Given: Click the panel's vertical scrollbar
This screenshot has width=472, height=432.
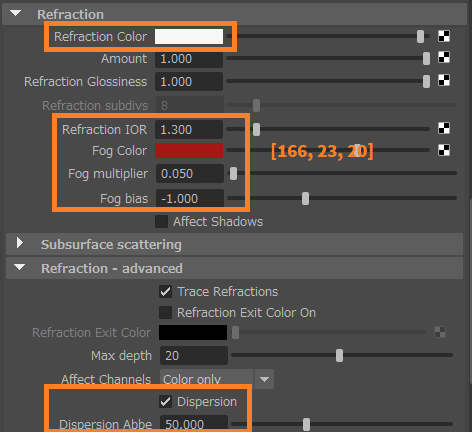Looking at the screenshot, I should 470,290.
